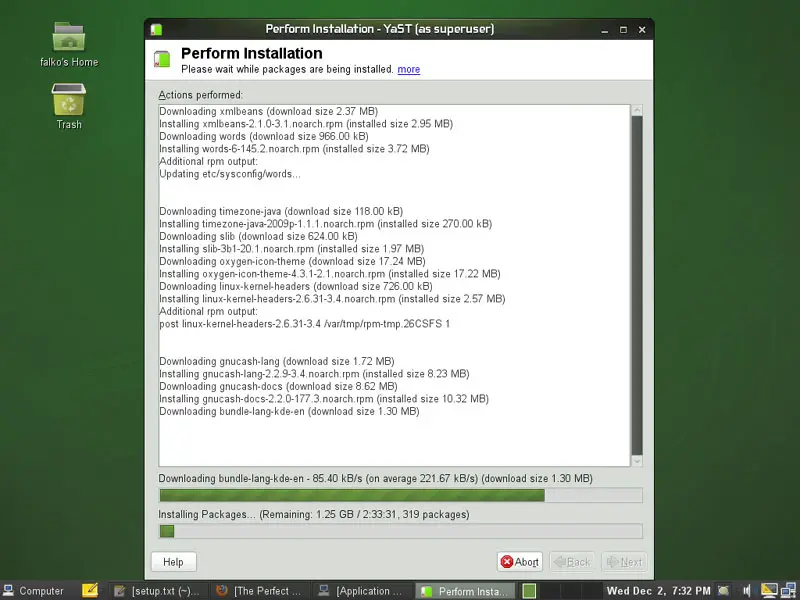
Task: Click the YaST icon in the title bar
Action: click(157, 30)
